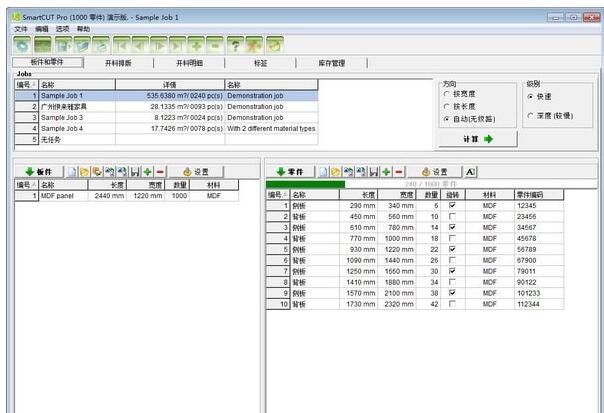
Task: Click the folder-with-arrow icon in panels toolbar
Action: 97,172
